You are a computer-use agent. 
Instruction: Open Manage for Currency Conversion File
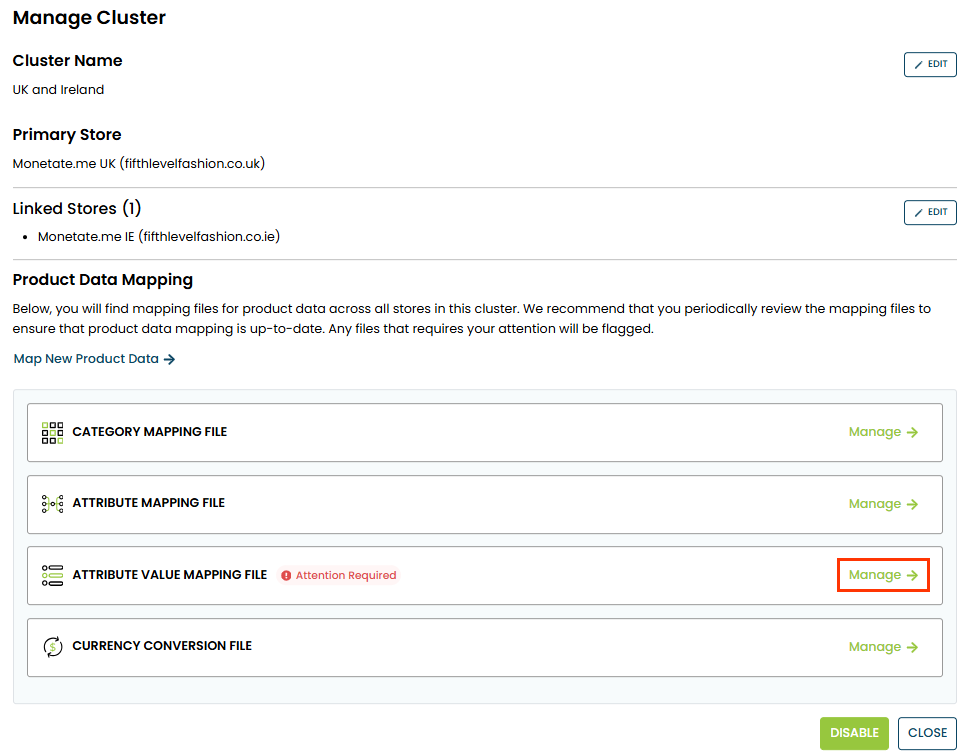[883, 647]
